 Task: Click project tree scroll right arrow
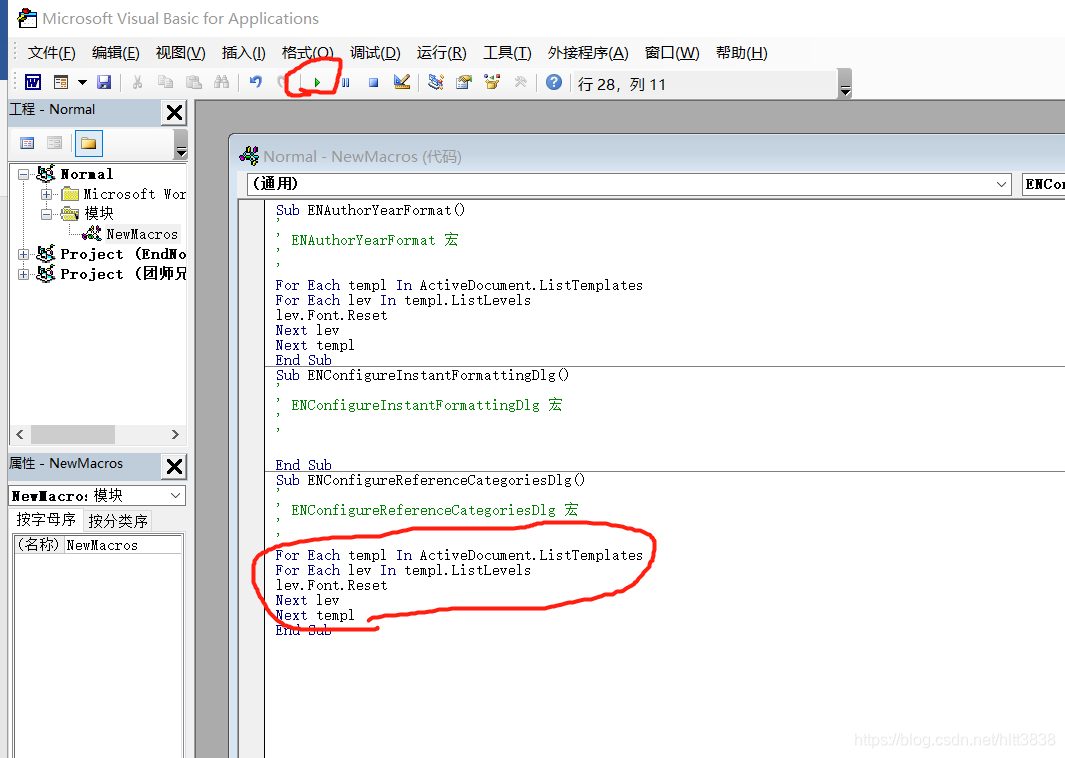tap(175, 435)
